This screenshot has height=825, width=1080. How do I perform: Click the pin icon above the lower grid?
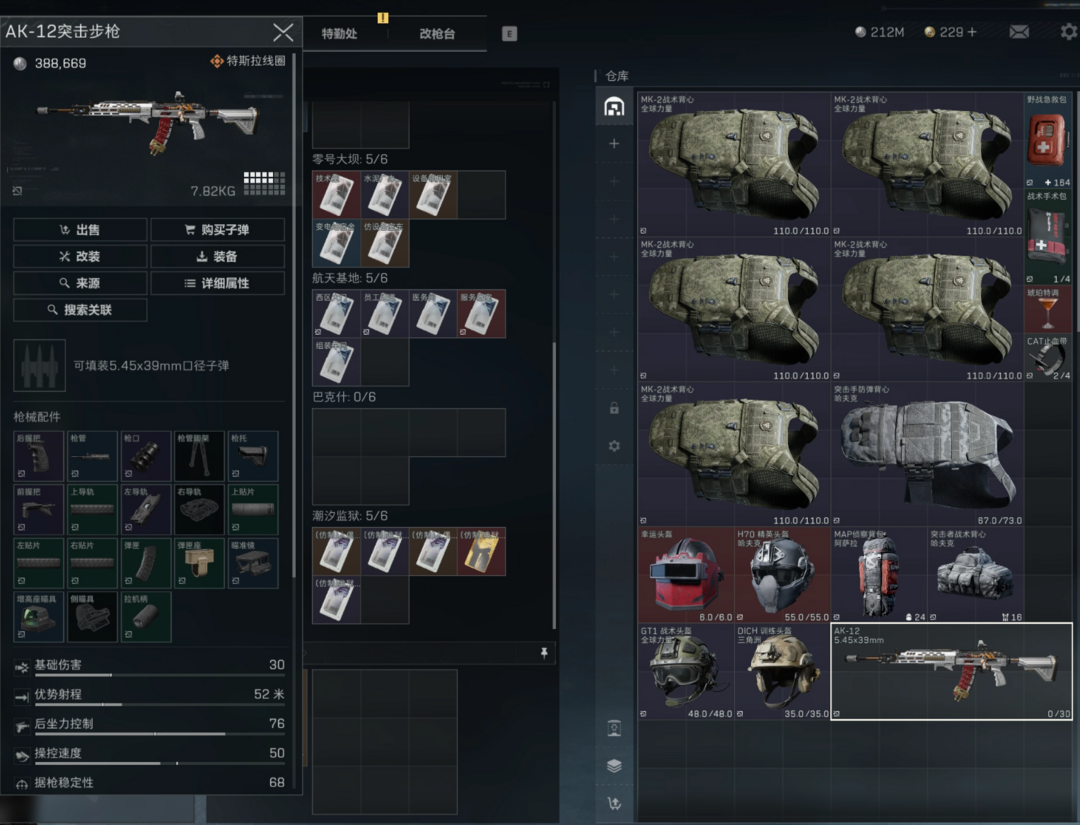tap(544, 653)
